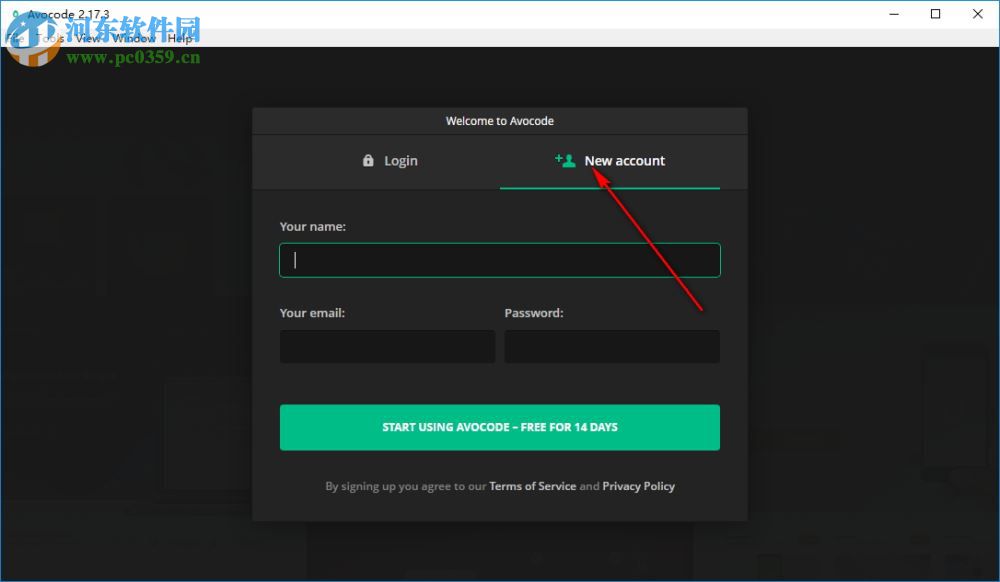Open the Help menu
1000x582 pixels.
(180, 38)
